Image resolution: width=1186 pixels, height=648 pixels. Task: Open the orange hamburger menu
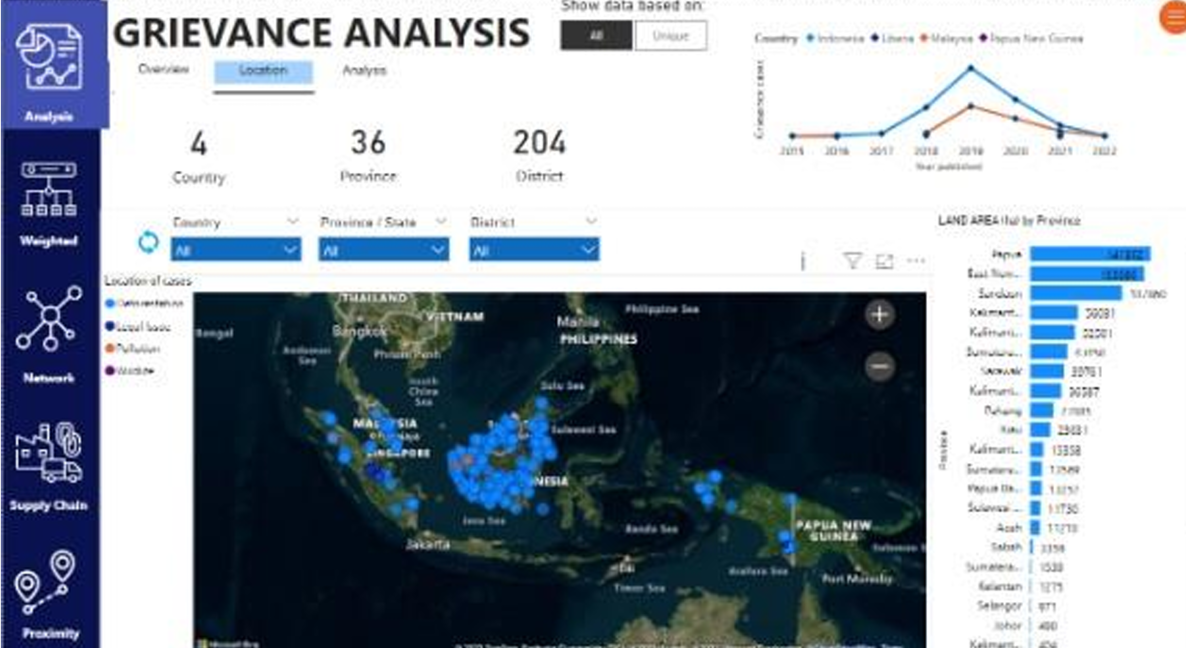tap(1173, 17)
